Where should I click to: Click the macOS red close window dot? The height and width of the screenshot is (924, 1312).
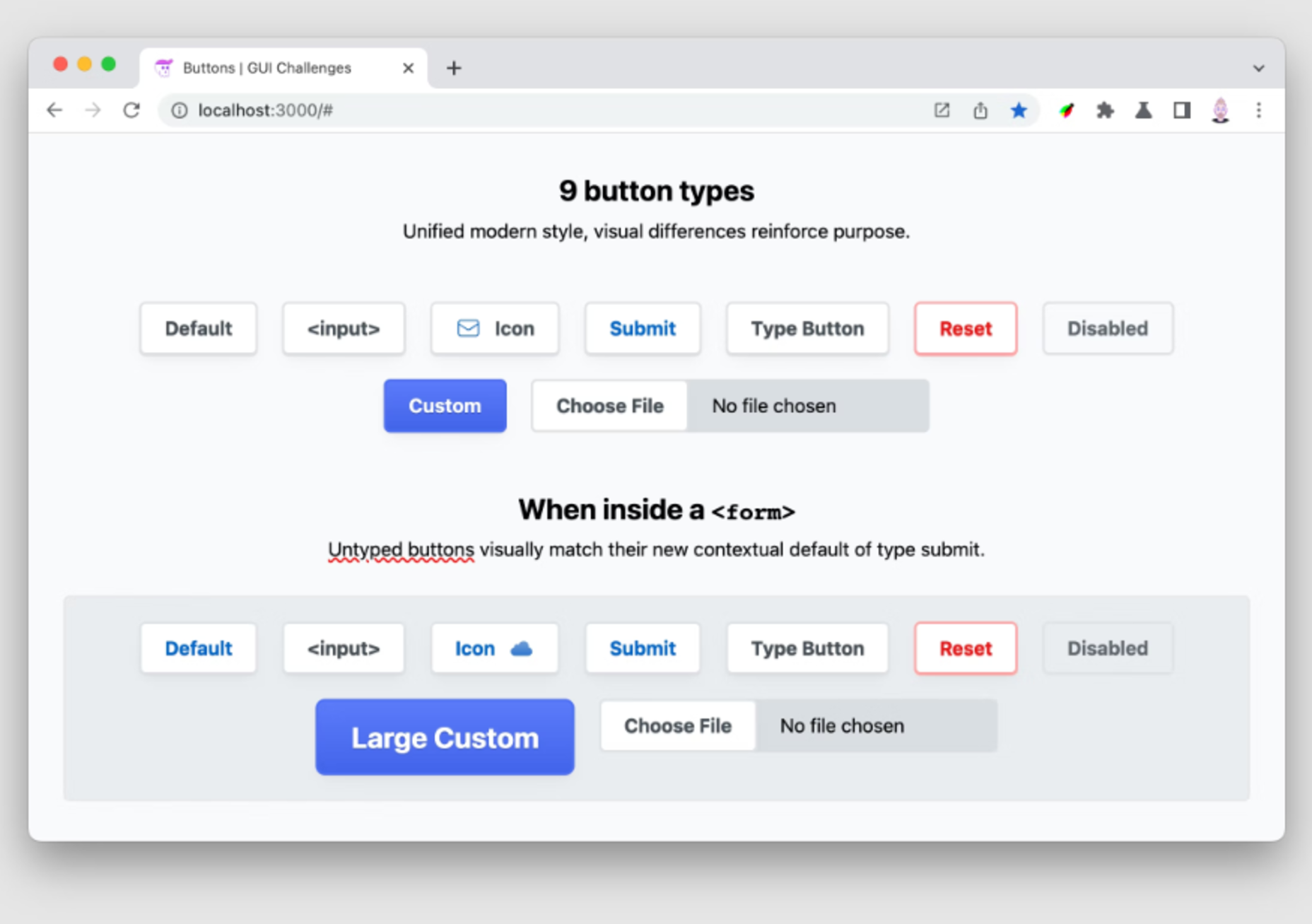pyautogui.click(x=61, y=64)
